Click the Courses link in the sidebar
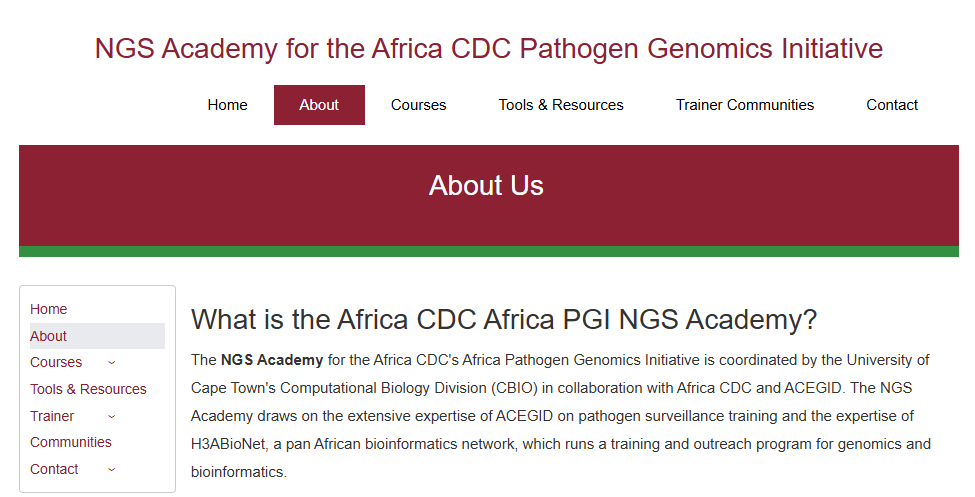Image resolution: width=975 pixels, height=497 pixels. click(56, 362)
